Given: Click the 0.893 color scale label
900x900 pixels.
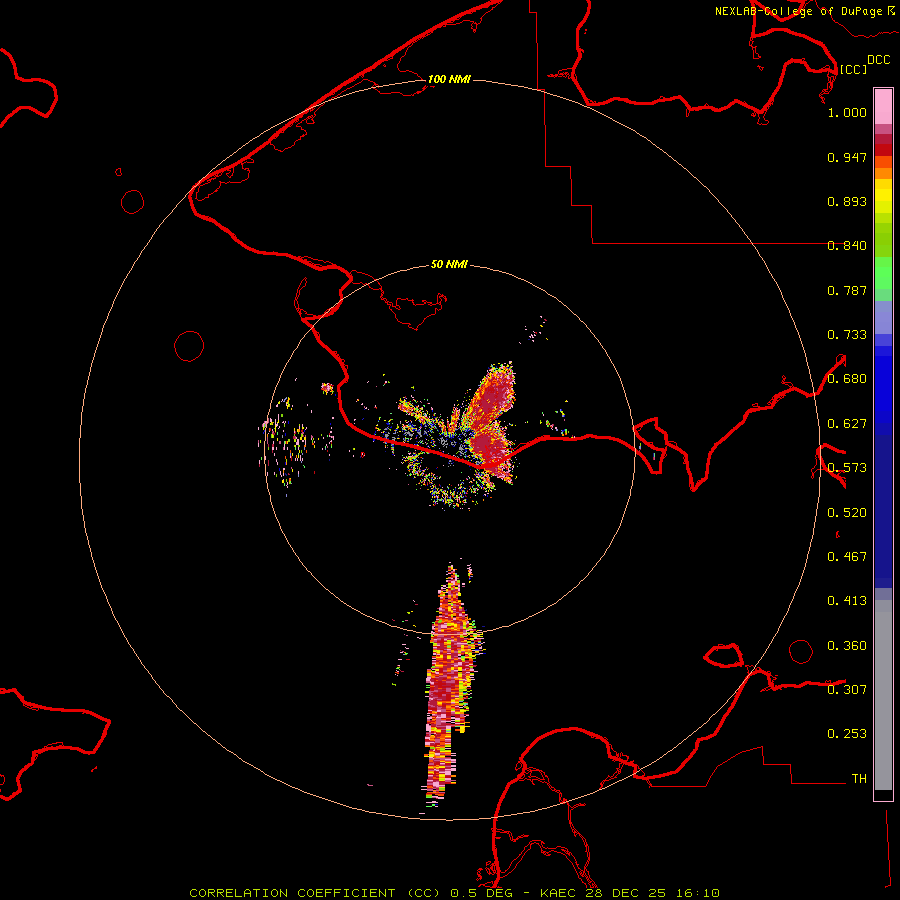Looking at the screenshot, I should coord(847,201).
